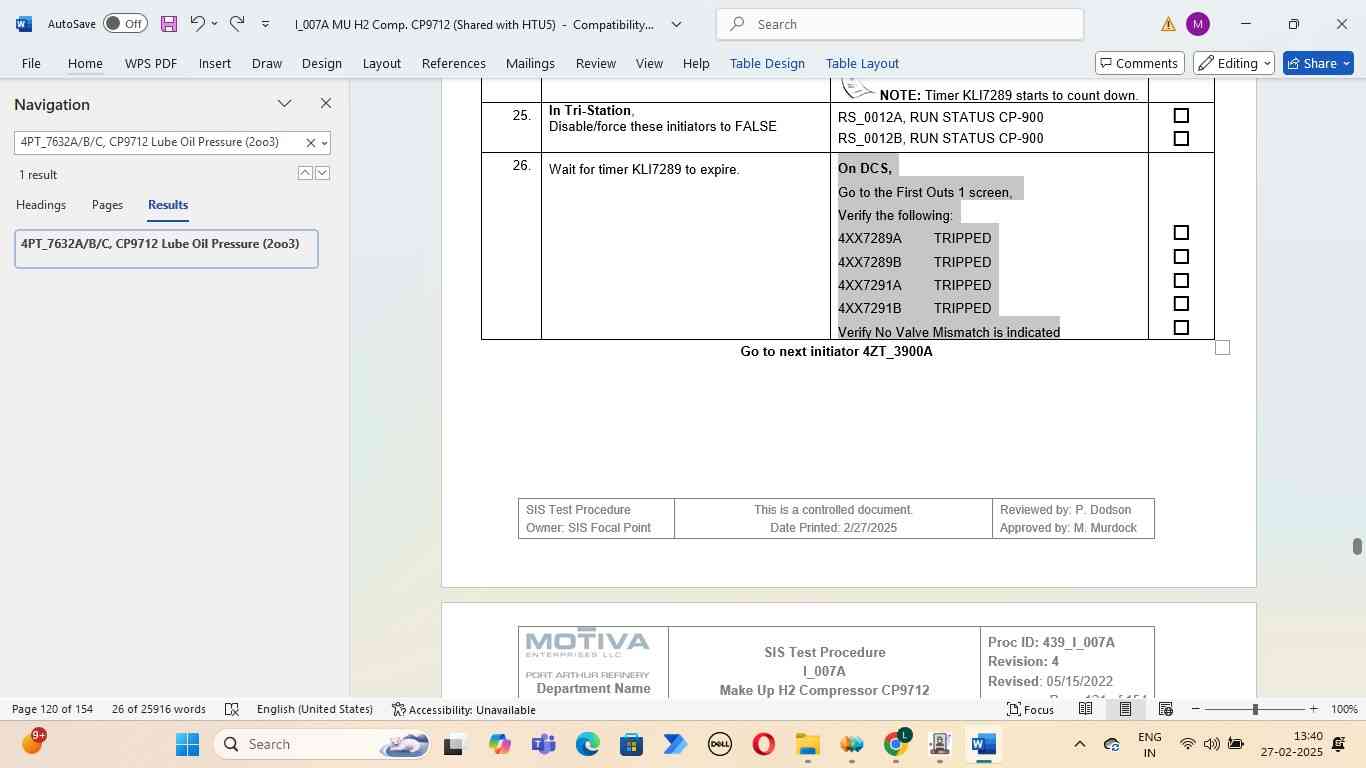Image resolution: width=1366 pixels, height=768 pixels.
Task: Switch to Pages tab in Navigation
Action: pos(107,205)
